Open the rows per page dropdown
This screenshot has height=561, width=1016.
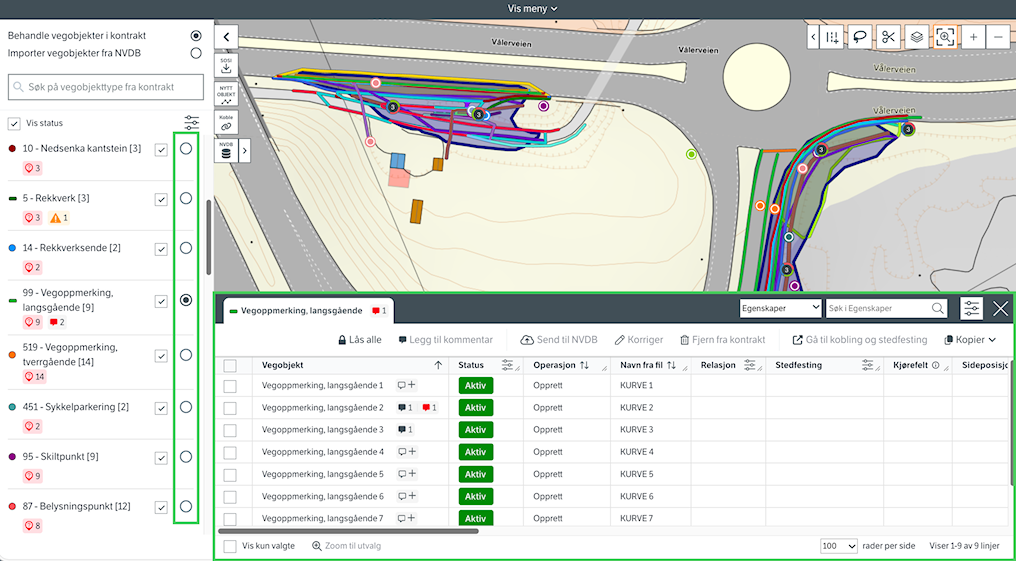[x=838, y=546]
